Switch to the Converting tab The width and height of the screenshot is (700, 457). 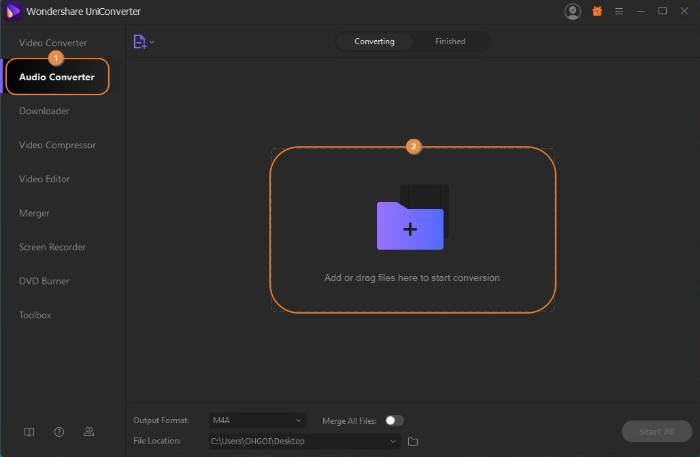(374, 42)
